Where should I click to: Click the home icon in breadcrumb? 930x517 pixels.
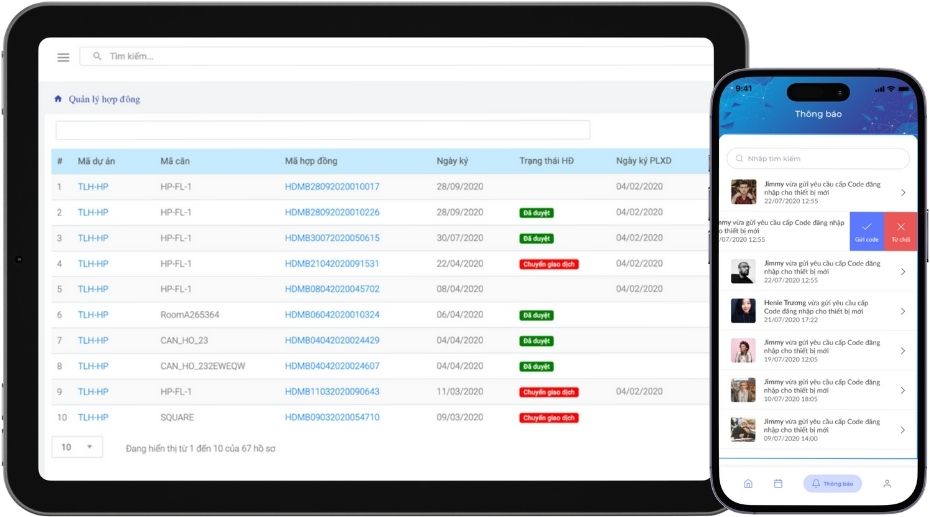[x=58, y=99]
